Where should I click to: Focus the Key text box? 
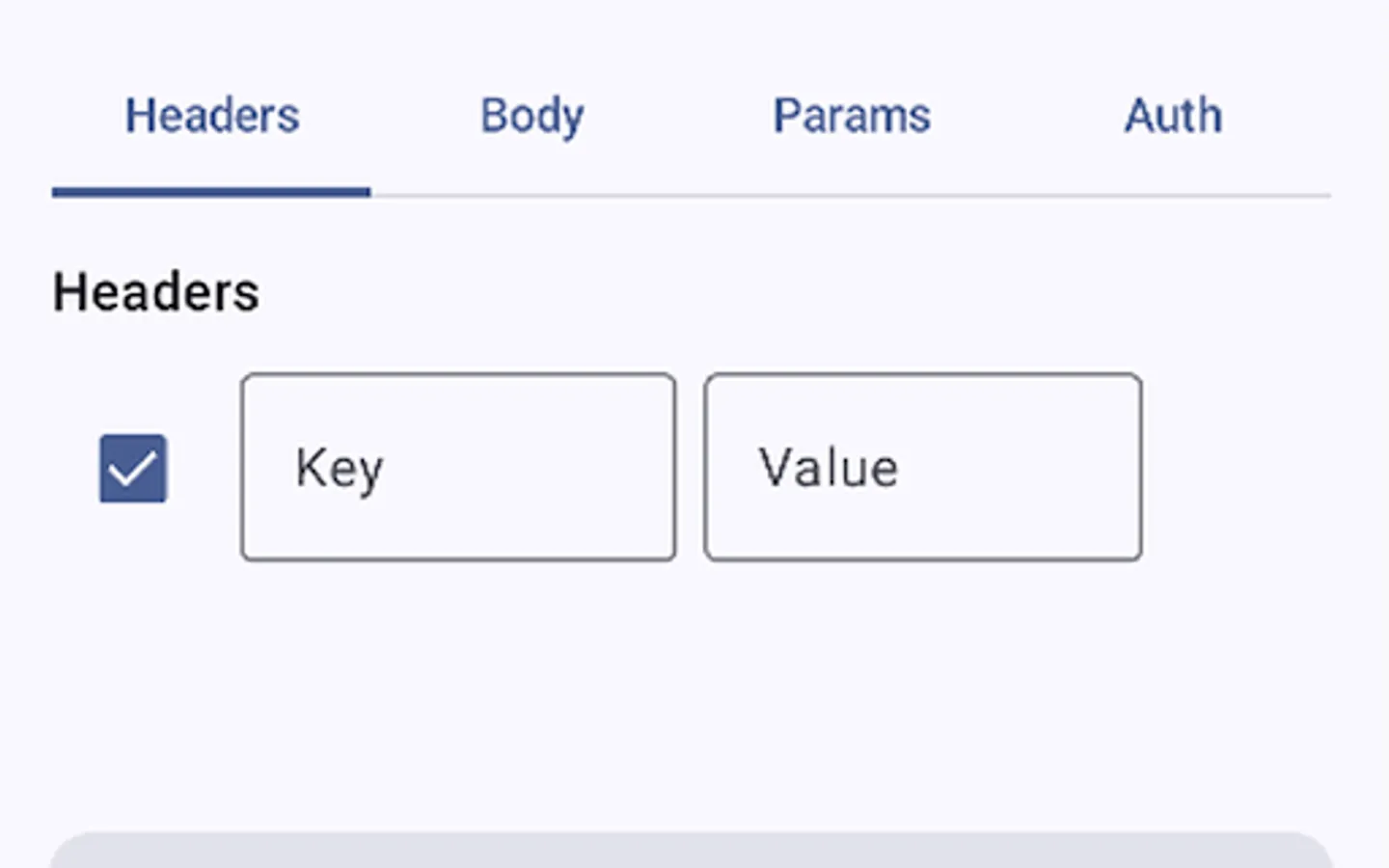click(458, 468)
